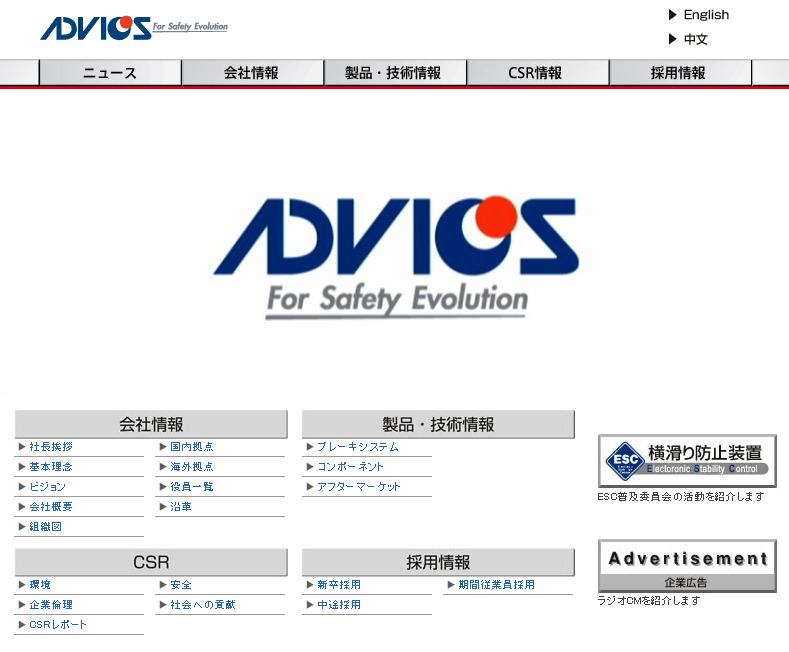This screenshot has height=652, width=789.
Task: Switch site language to 中文
Action: (695, 39)
